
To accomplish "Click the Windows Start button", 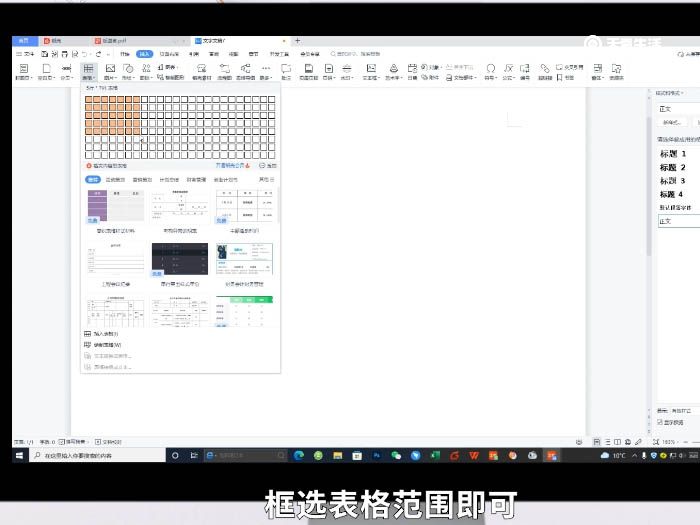I will (x=20, y=455).
